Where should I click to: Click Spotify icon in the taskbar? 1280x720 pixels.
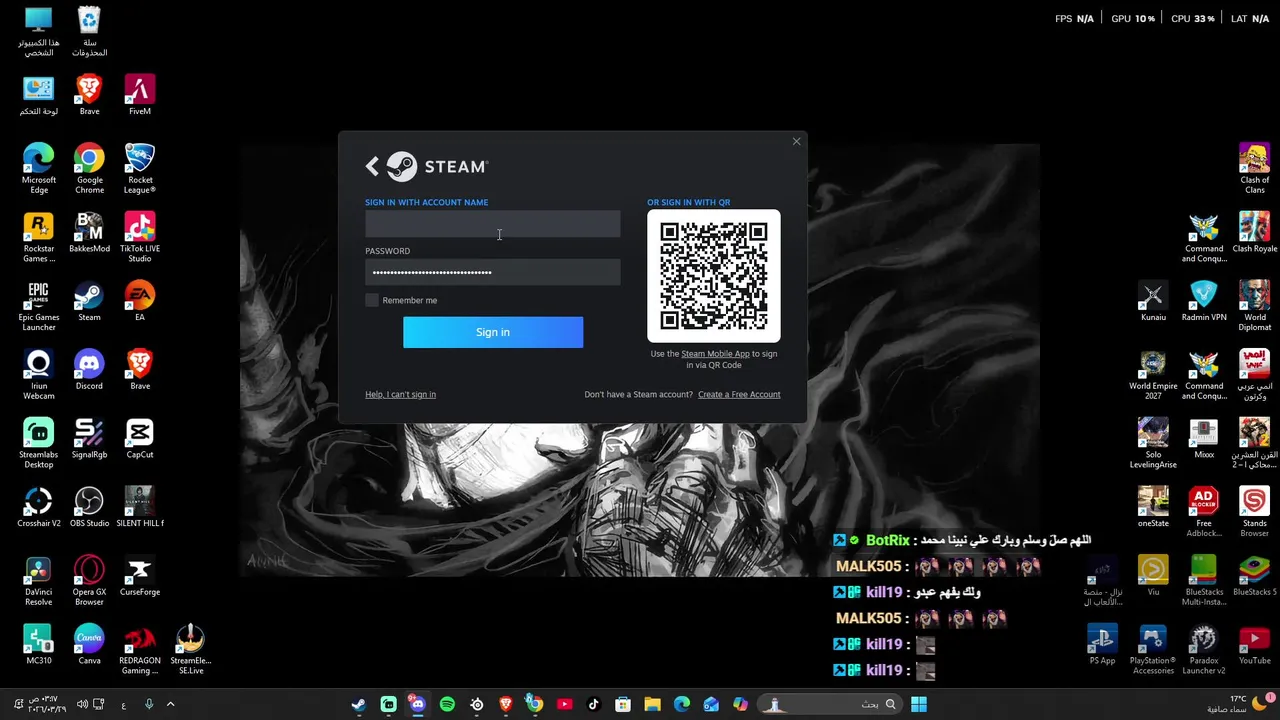447,704
